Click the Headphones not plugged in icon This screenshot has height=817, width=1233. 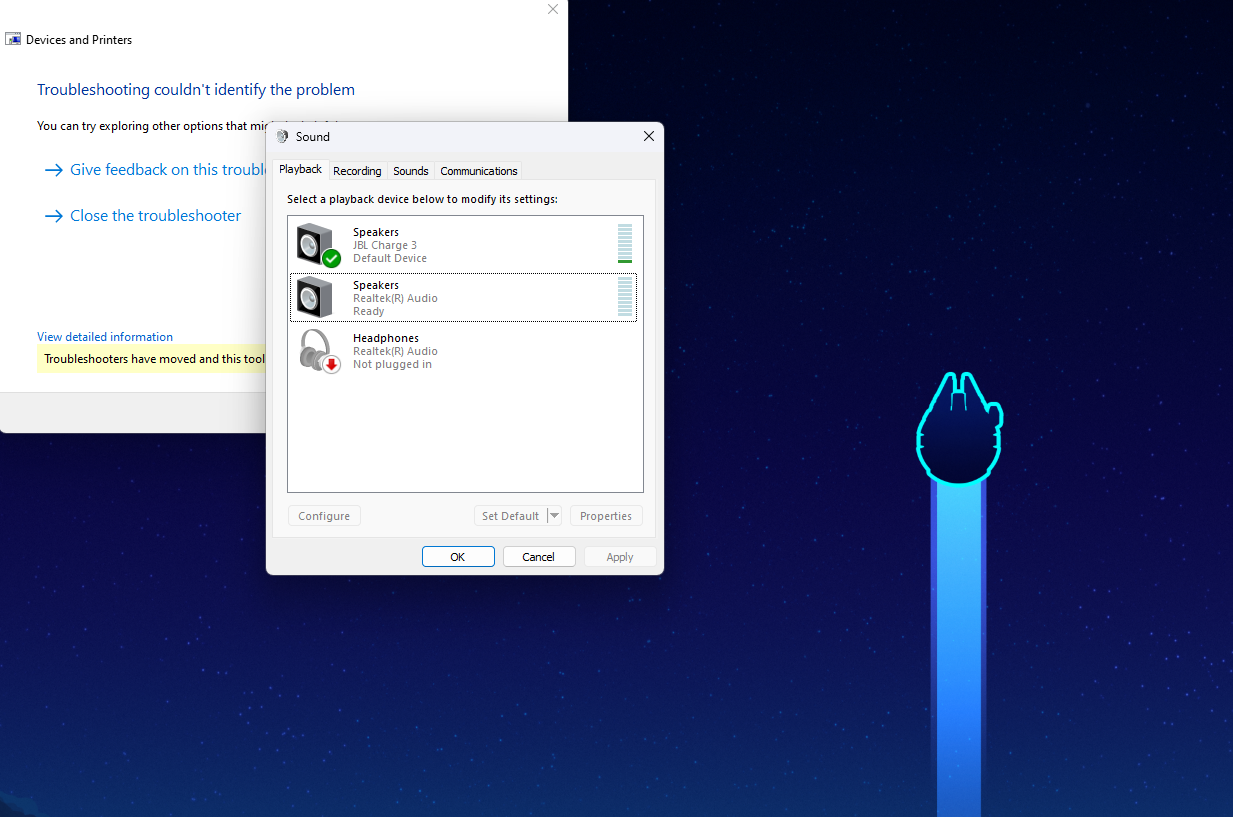point(318,350)
